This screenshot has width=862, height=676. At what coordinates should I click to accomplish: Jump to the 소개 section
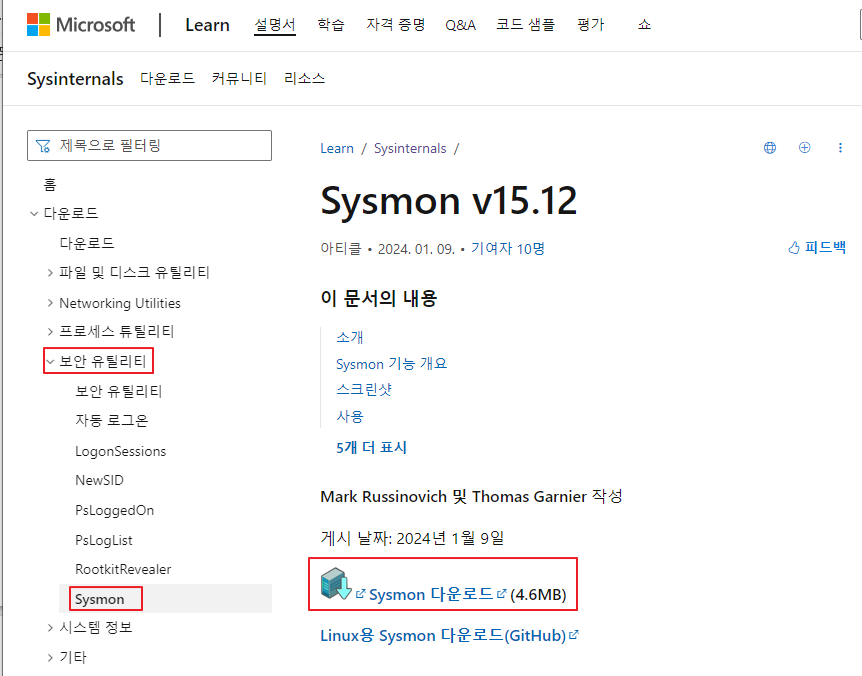pos(350,337)
